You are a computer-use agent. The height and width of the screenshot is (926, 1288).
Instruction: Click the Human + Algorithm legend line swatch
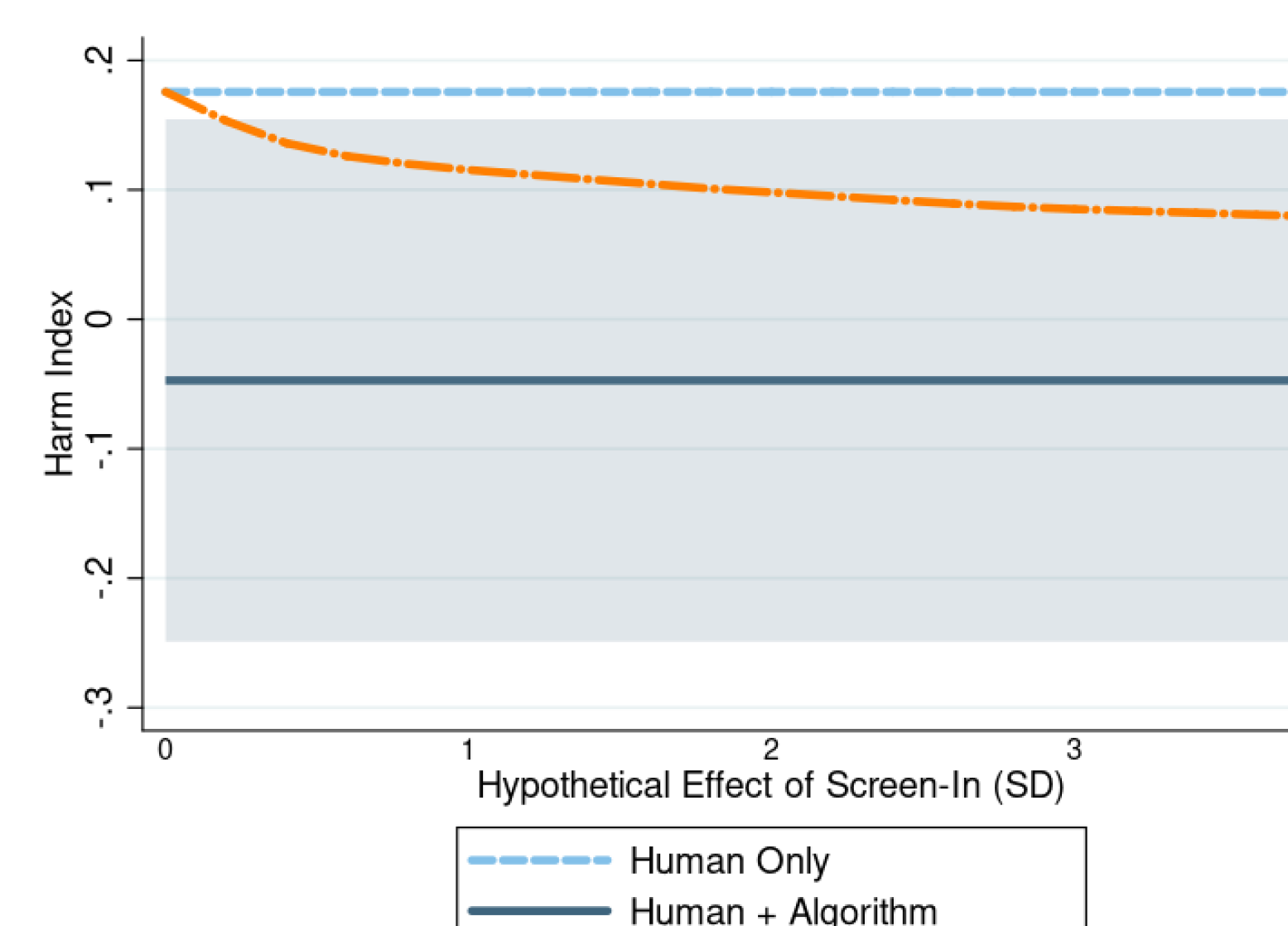[x=539, y=910]
